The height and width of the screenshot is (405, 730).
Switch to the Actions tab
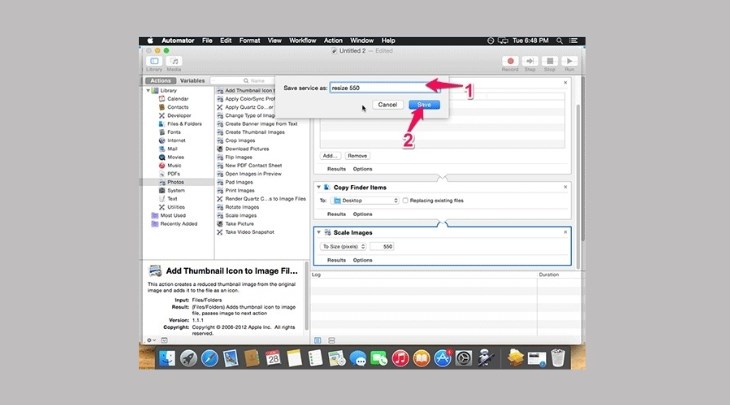pos(161,81)
